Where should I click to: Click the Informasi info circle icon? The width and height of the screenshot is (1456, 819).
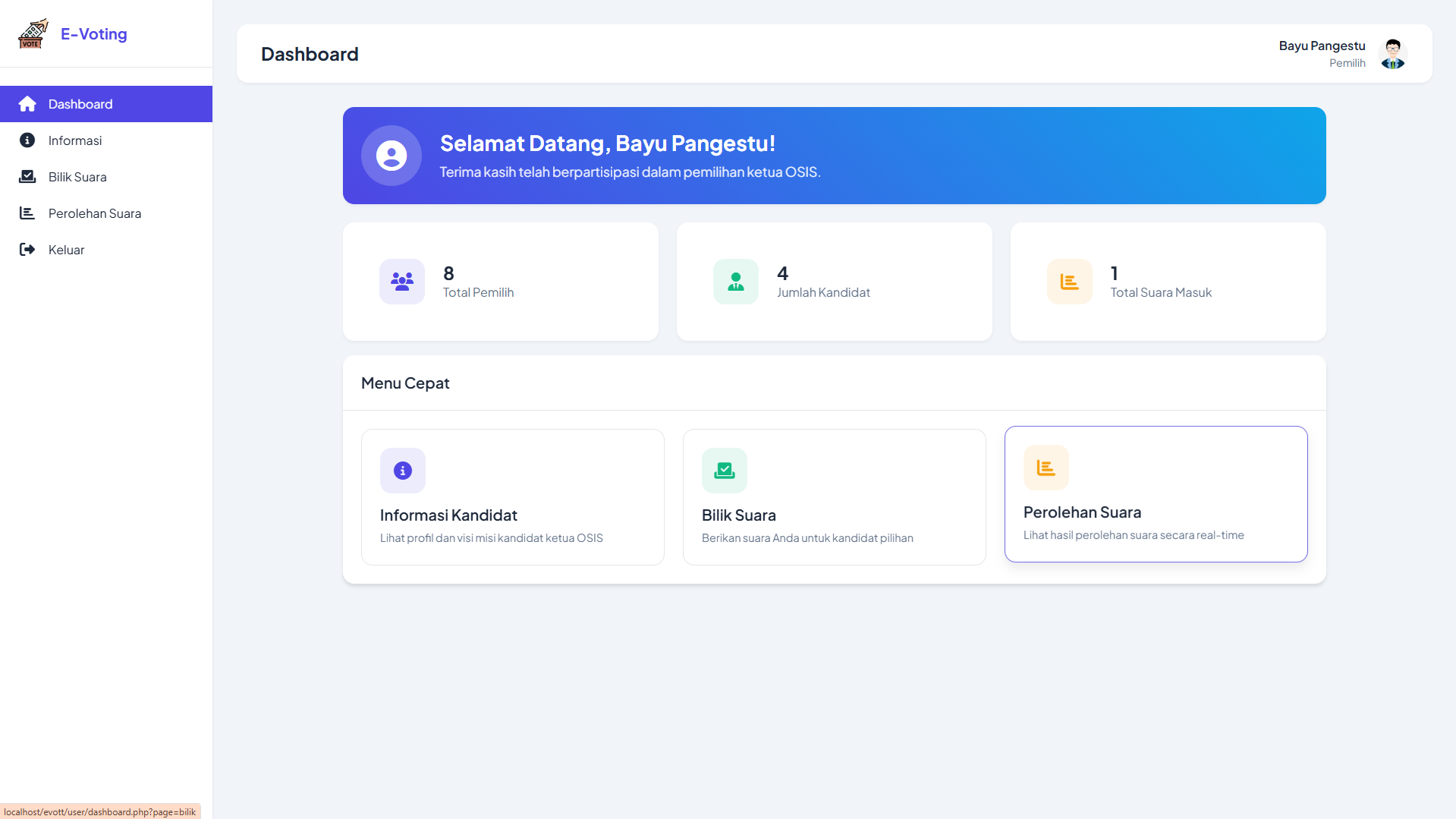[x=27, y=140]
